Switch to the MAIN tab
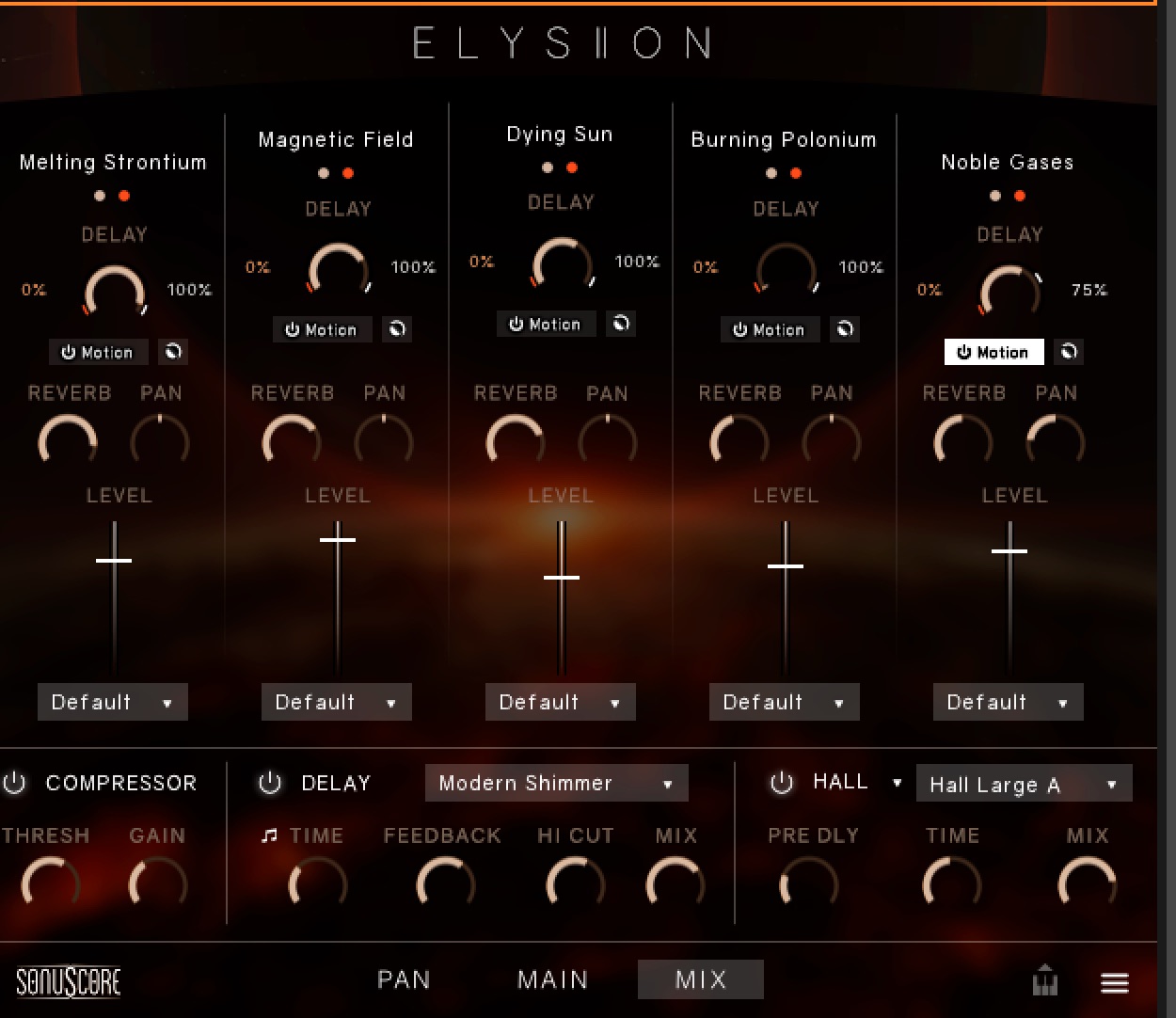 pos(552,979)
